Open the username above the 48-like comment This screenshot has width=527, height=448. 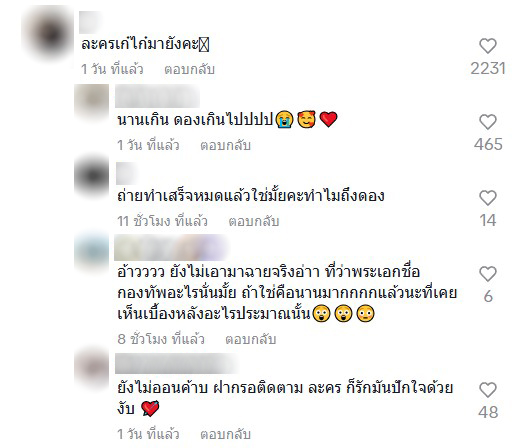[175, 363]
